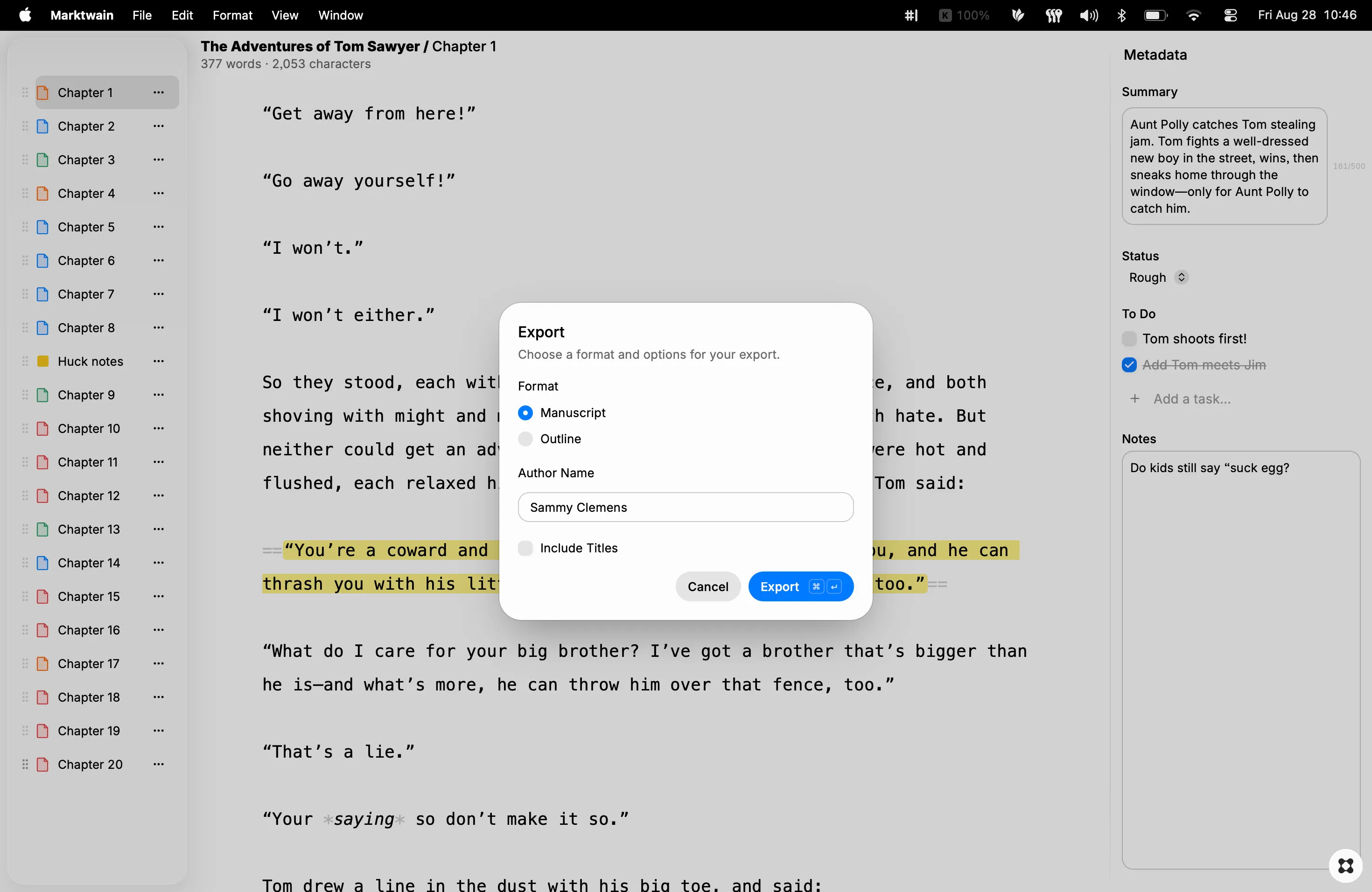Select Chapter 12 in the sidebar

pyautogui.click(x=107, y=495)
